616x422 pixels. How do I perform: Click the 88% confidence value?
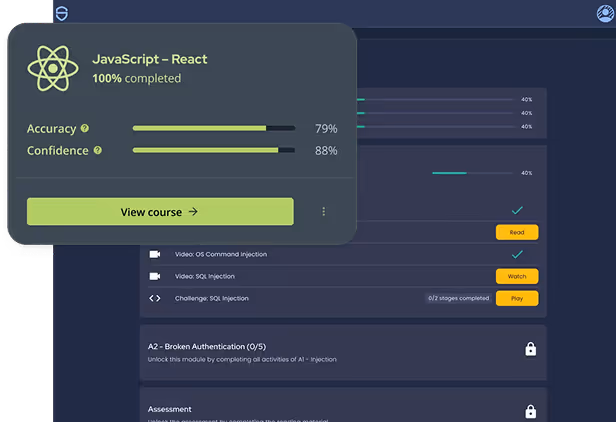coord(326,150)
